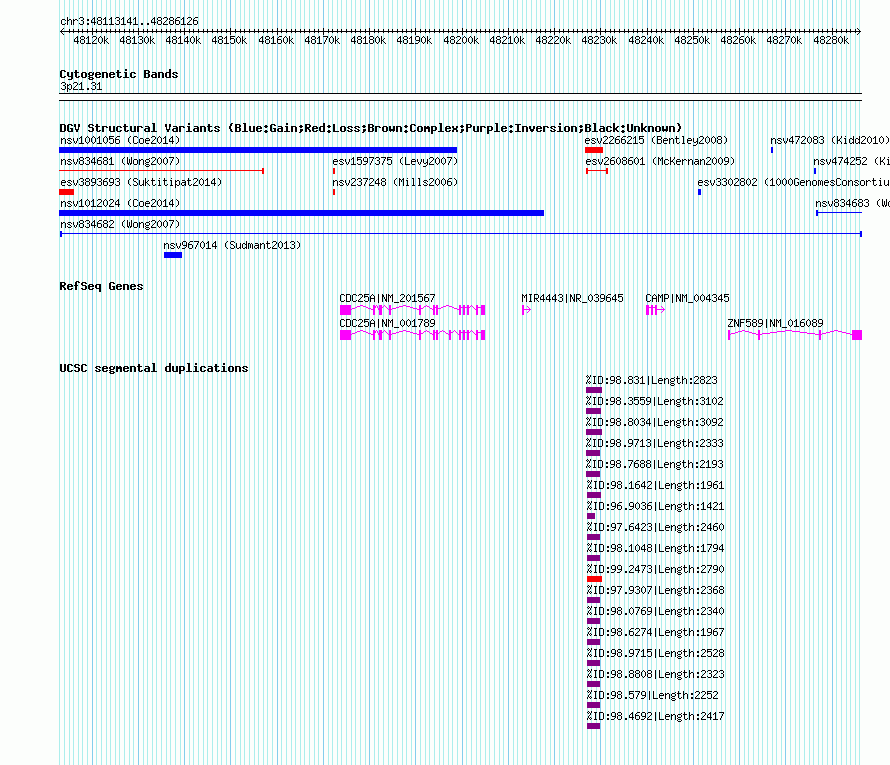Open duplication %ID:98.579 Length:2252

tap(652, 695)
